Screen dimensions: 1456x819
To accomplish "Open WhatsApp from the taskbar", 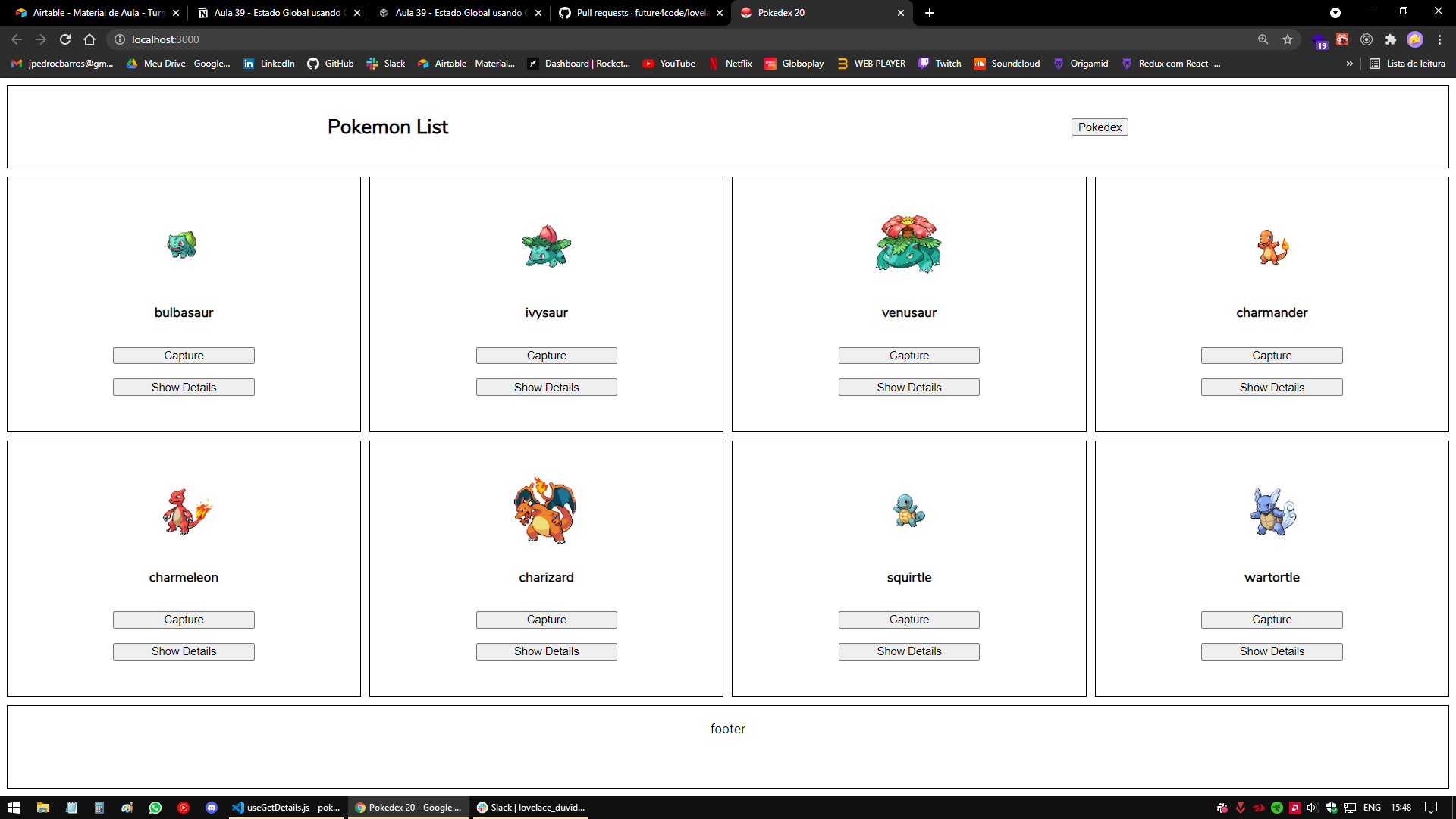I will pyautogui.click(x=155, y=808).
